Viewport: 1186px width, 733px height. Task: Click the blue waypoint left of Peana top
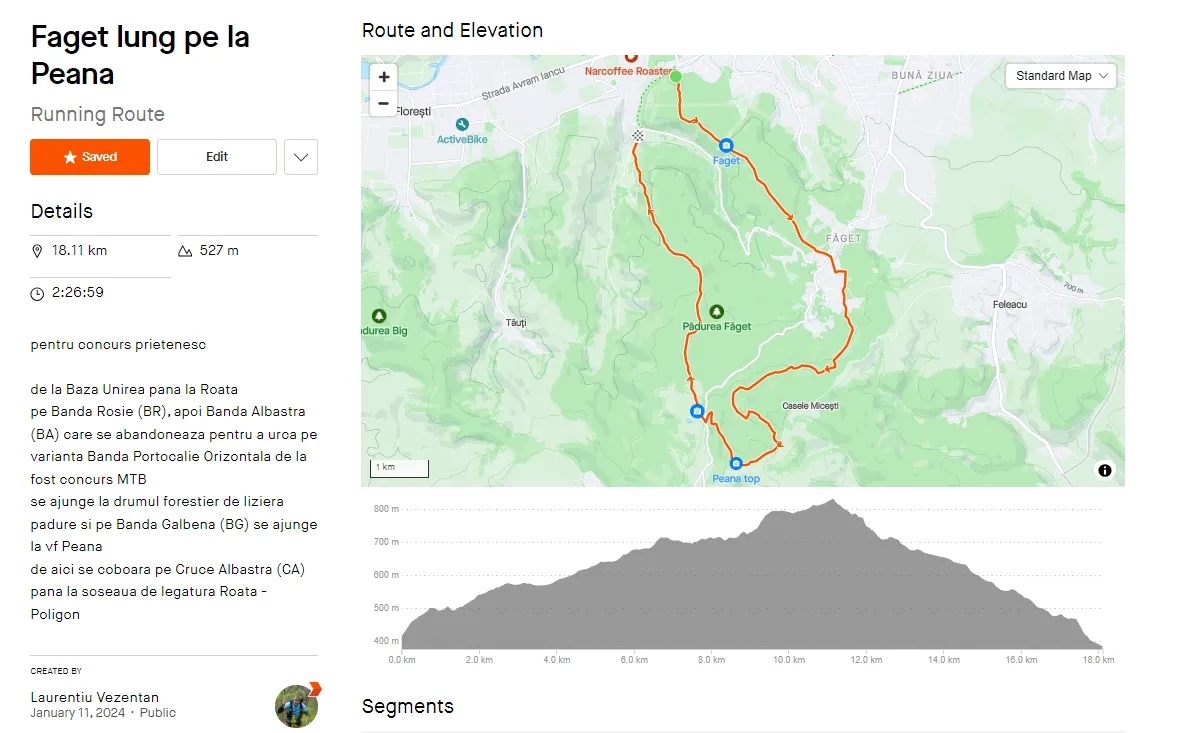pyautogui.click(x=697, y=411)
